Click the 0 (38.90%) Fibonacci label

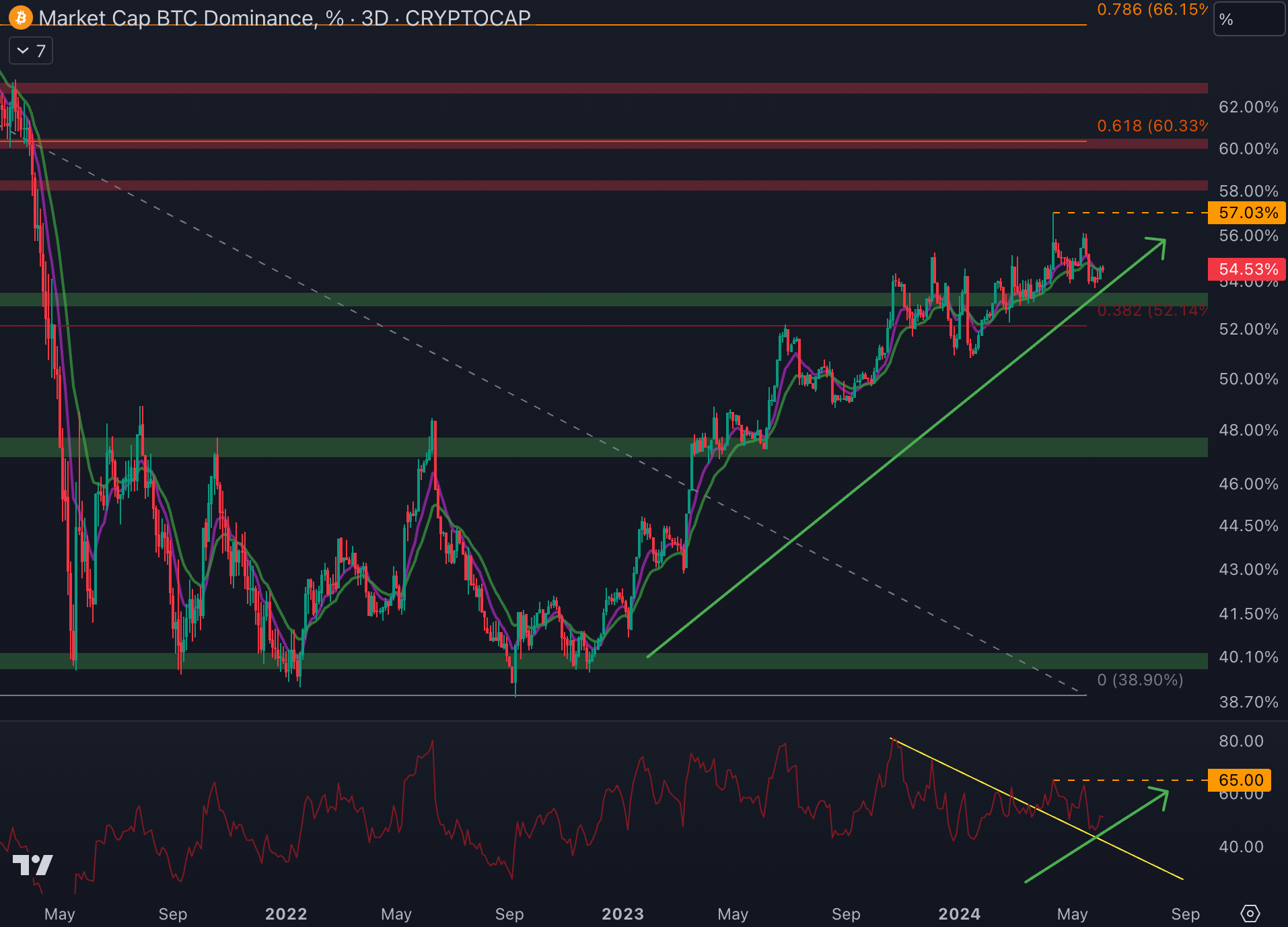[1139, 680]
